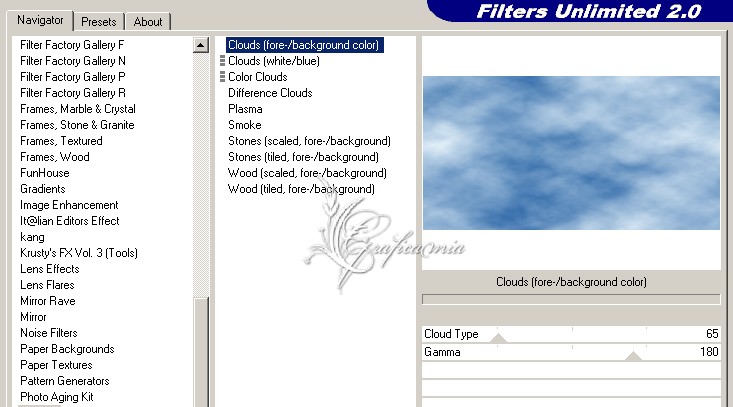Image resolution: width=733 pixels, height=407 pixels.
Task: Select Wood (scaled, fore-/background) filter
Action: (x=307, y=173)
